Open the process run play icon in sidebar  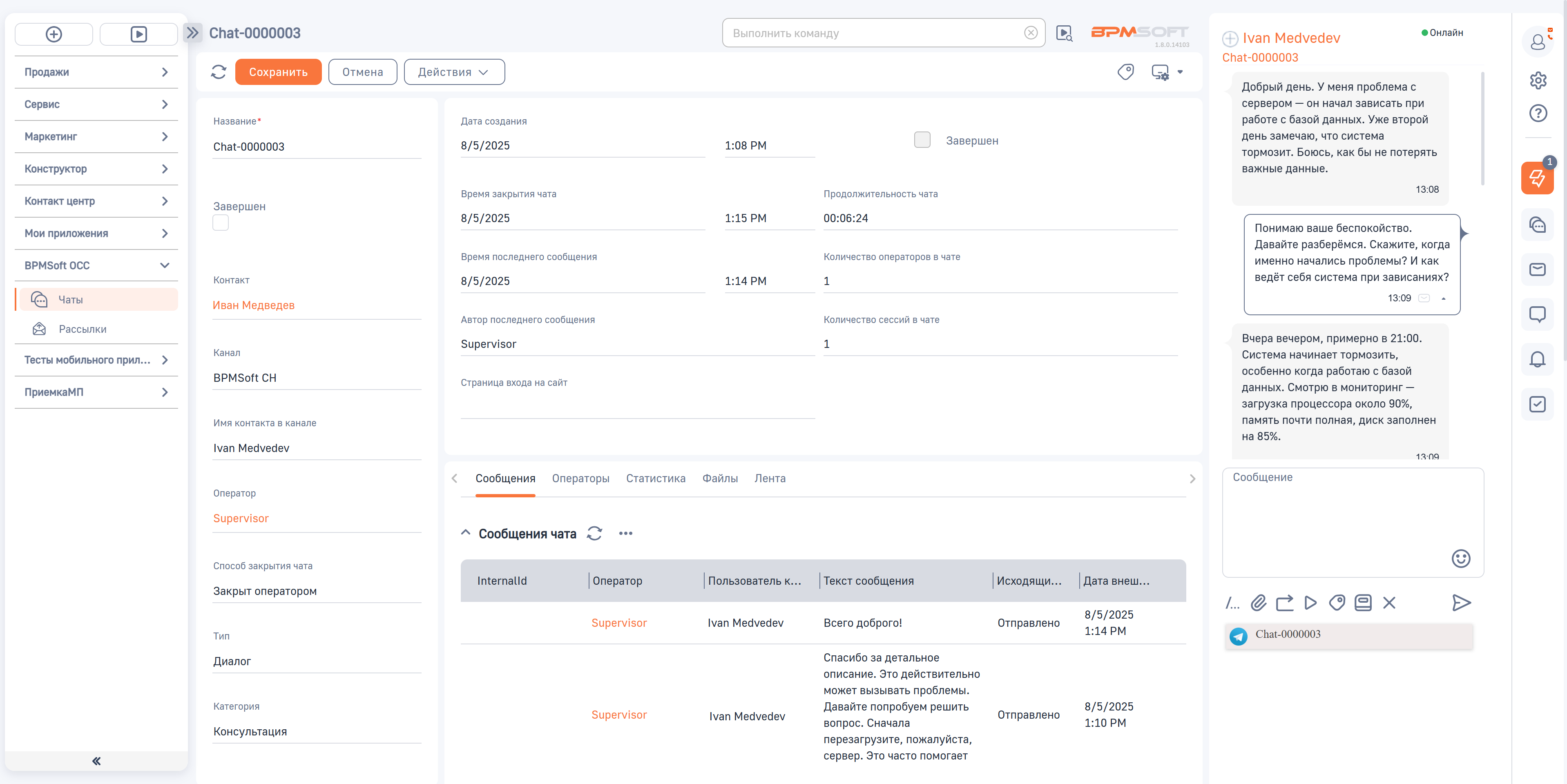pyautogui.click(x=139, y=34)
